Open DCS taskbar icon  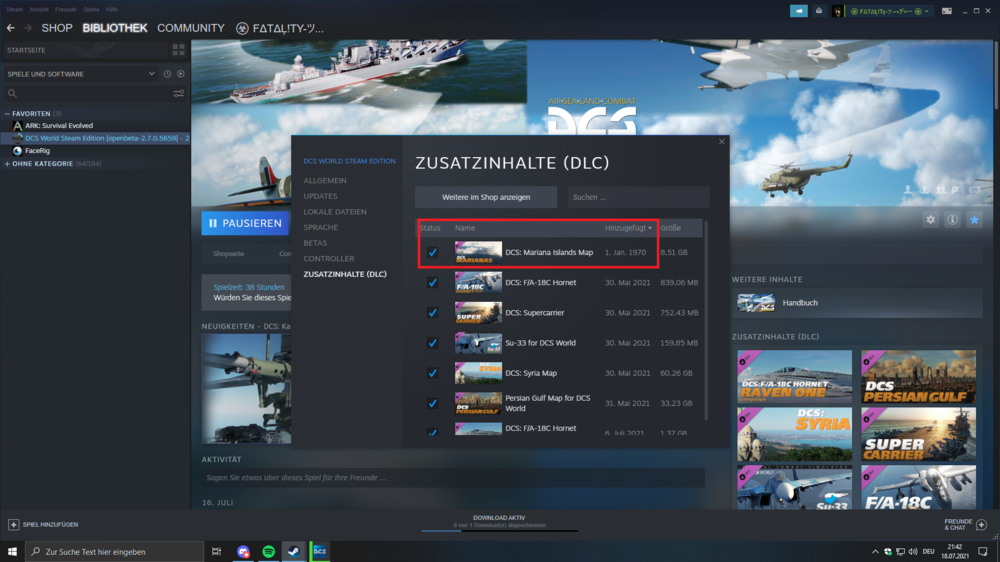point(320,551)
